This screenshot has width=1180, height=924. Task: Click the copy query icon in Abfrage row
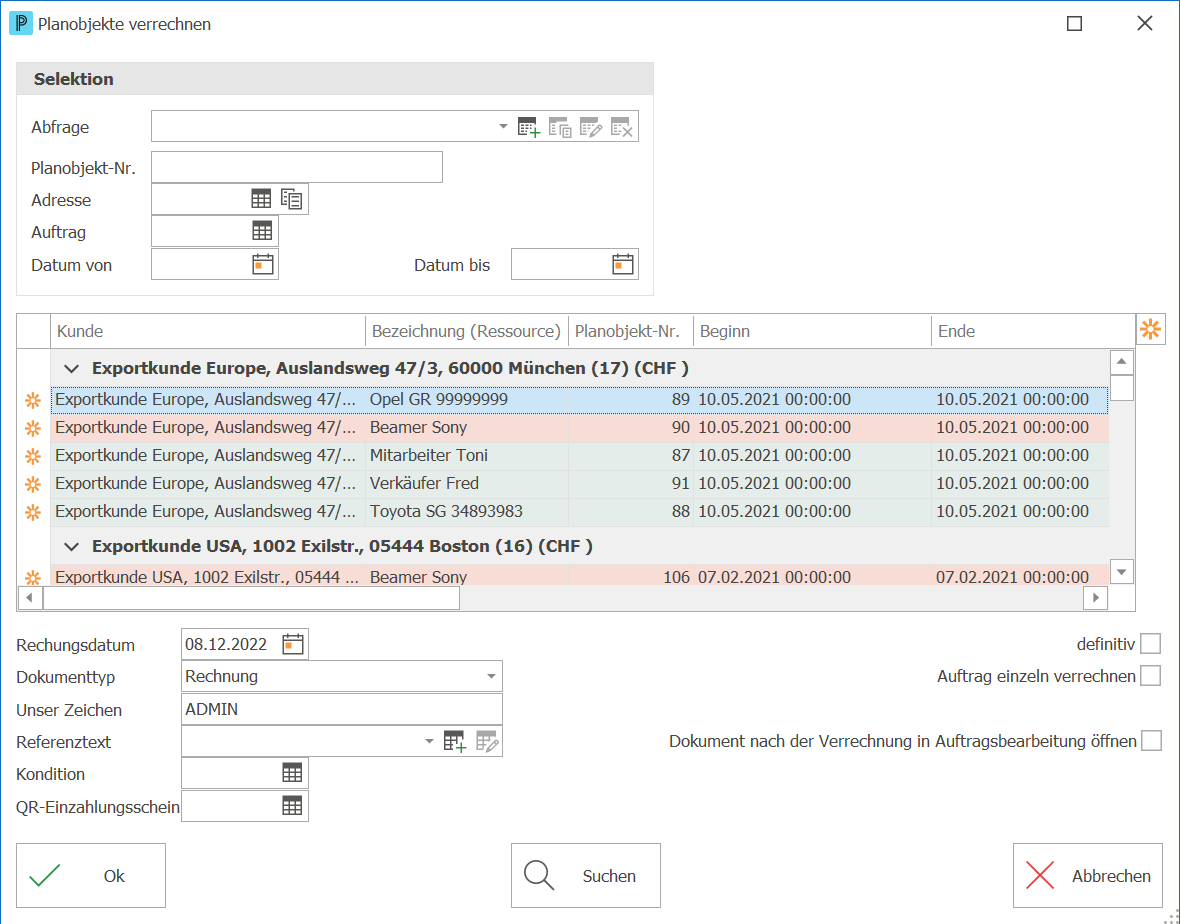tap(560, 127)
